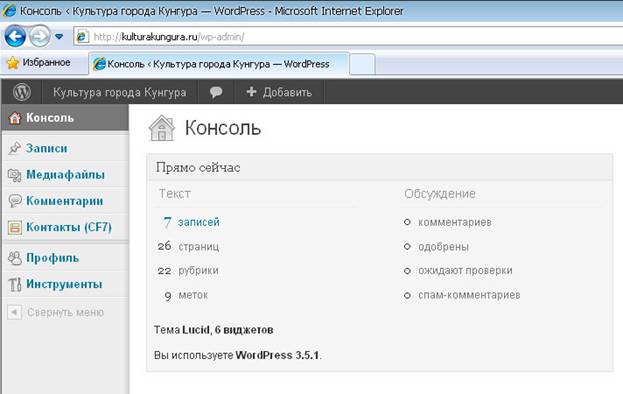Click the Профиль users icon
Screen dimensions: 623x394
click(15, 258)
